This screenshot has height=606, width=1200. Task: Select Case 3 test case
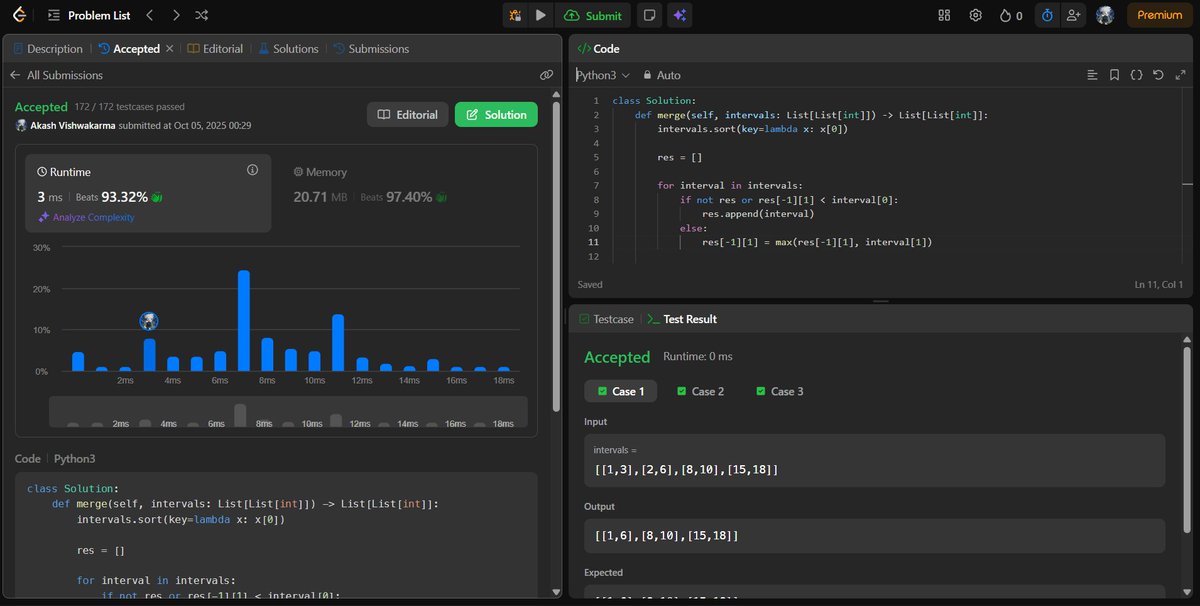pyautogui.click(x=779, y=391)
